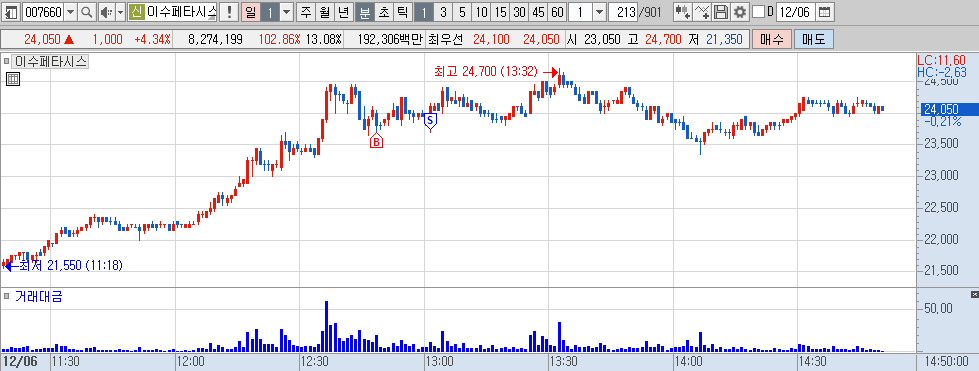The image size is (979, 371).
Task: Click the 102.86% volume ratio value
Action: coord(279,39)
